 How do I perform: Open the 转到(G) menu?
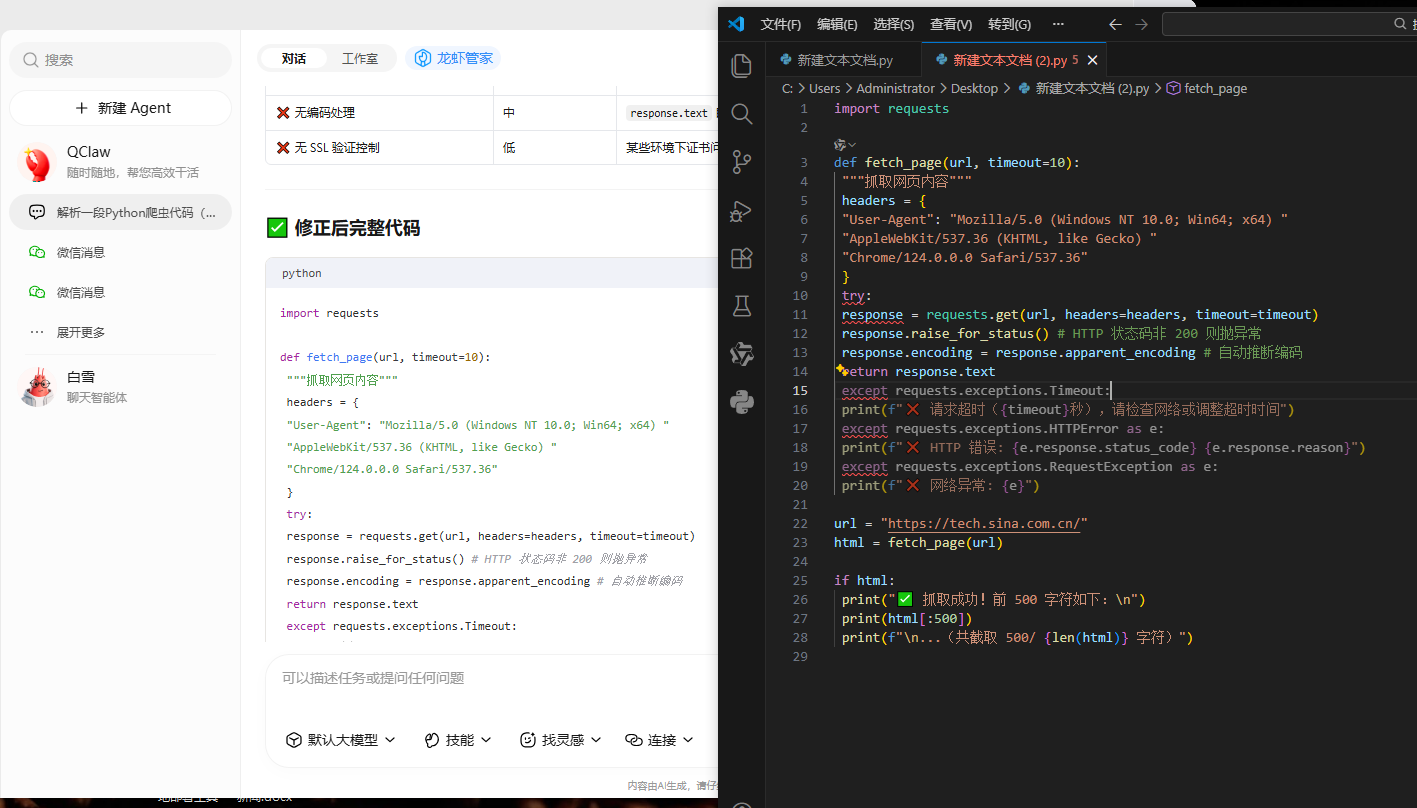pos(1009,24)
